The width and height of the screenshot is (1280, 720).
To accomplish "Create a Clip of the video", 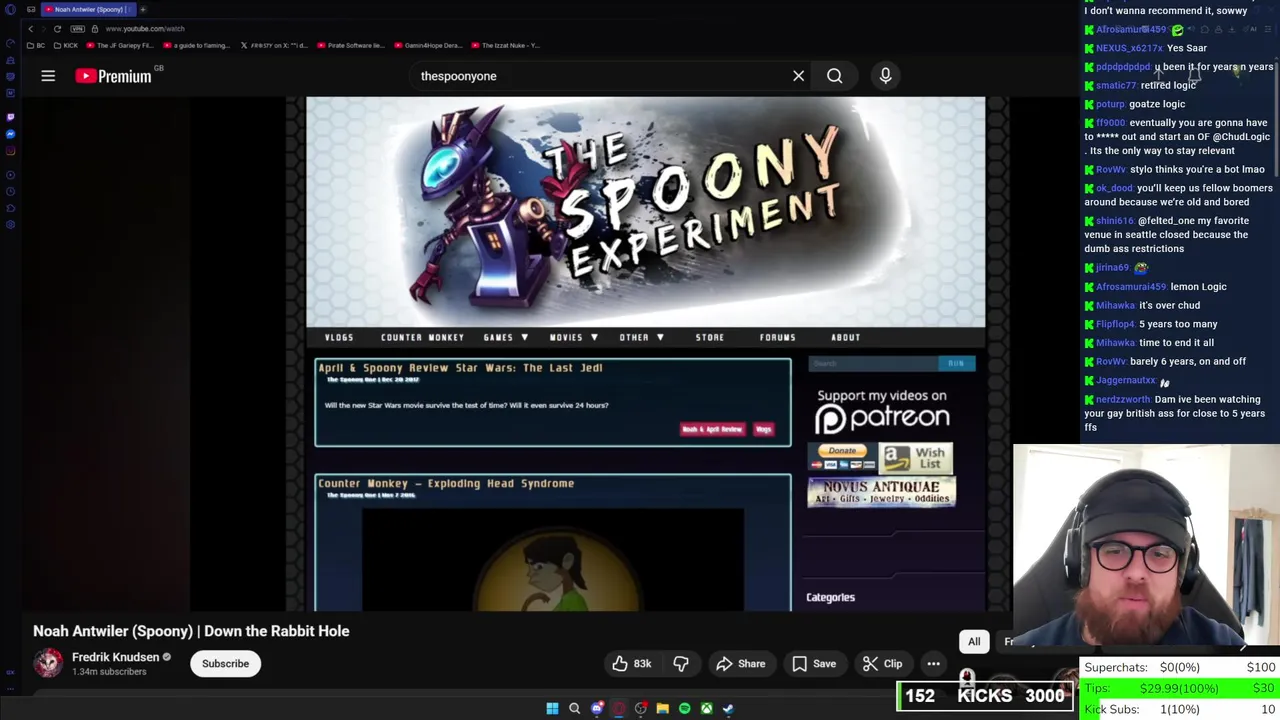I will (882, 664).
